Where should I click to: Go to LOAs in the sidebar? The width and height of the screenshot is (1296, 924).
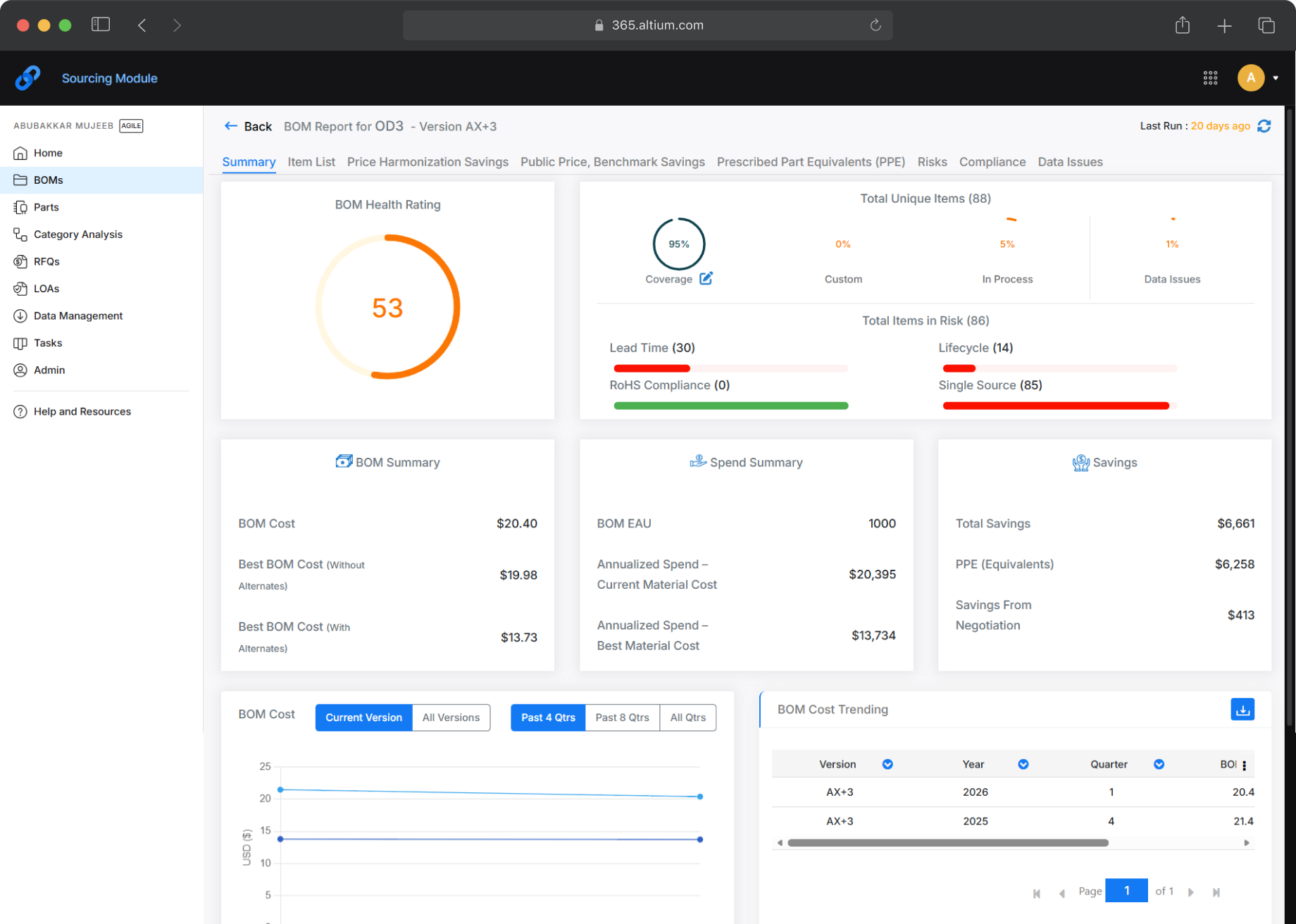46,289
